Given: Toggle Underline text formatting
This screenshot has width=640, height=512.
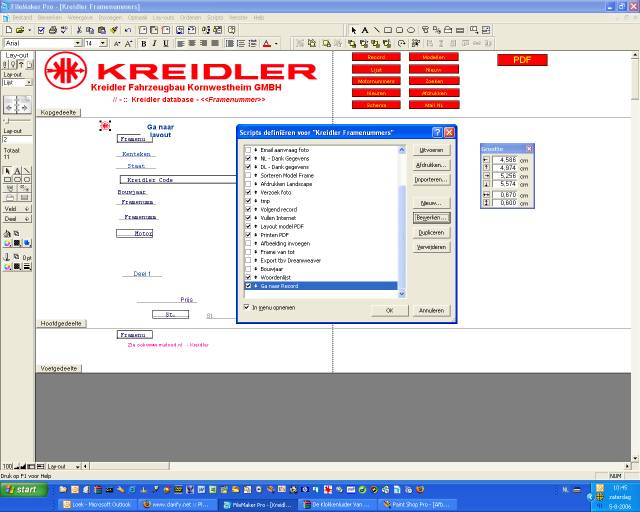Looking at the screenshot, I should point(166,43).
